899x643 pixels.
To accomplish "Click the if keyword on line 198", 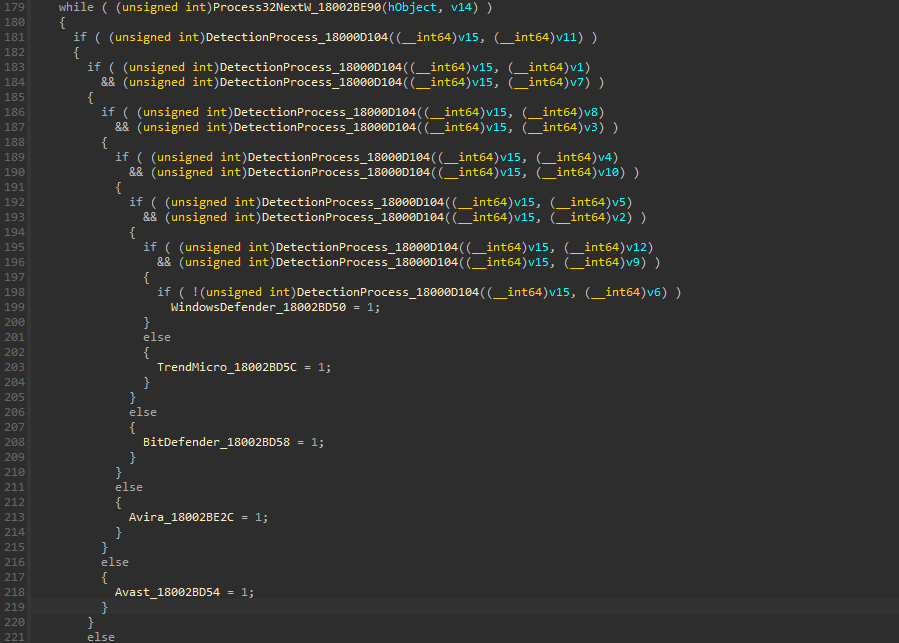I will (x=164, y=293).
